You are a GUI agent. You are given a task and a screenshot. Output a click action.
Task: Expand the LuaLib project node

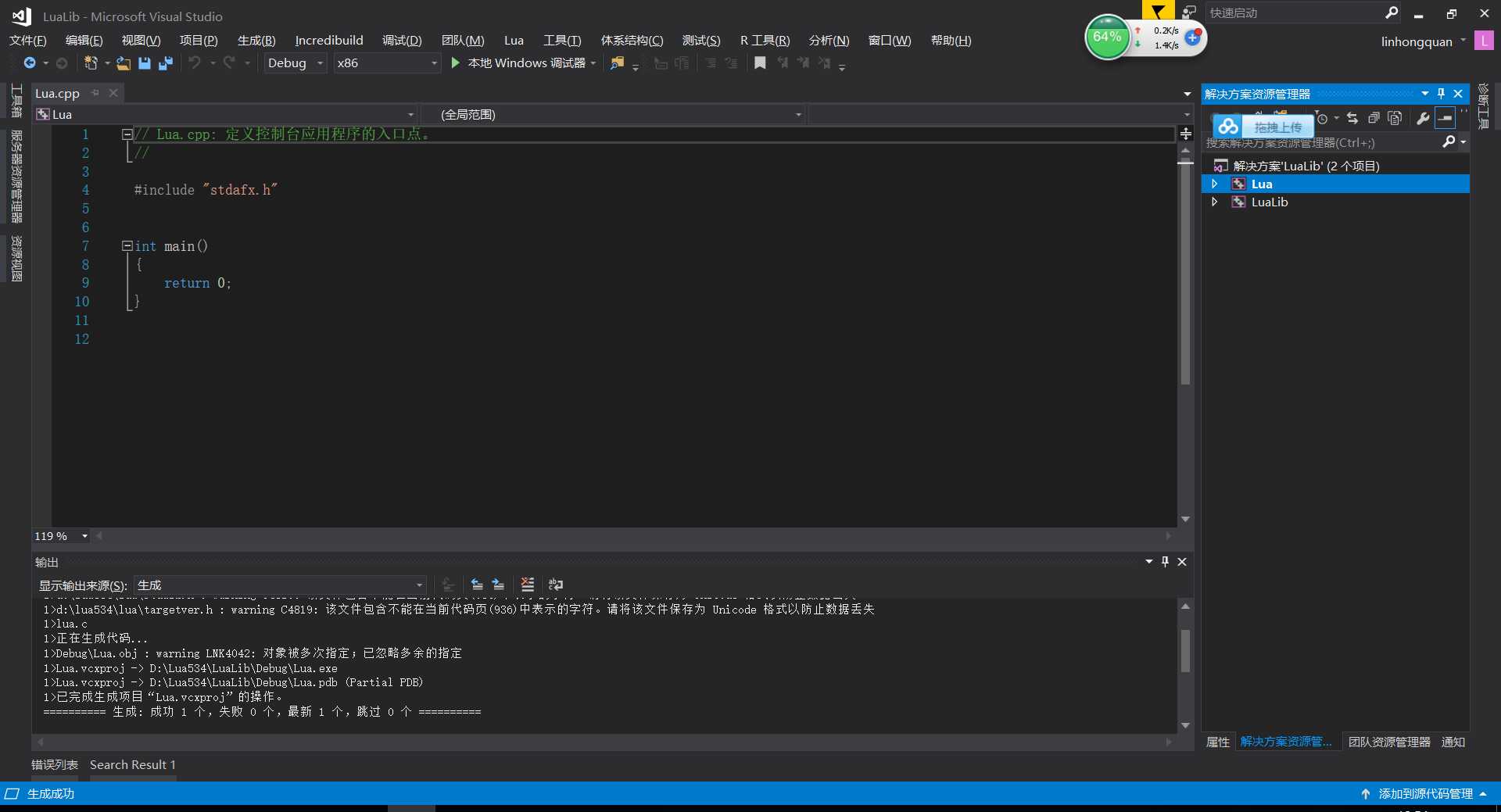[1214, 202]
